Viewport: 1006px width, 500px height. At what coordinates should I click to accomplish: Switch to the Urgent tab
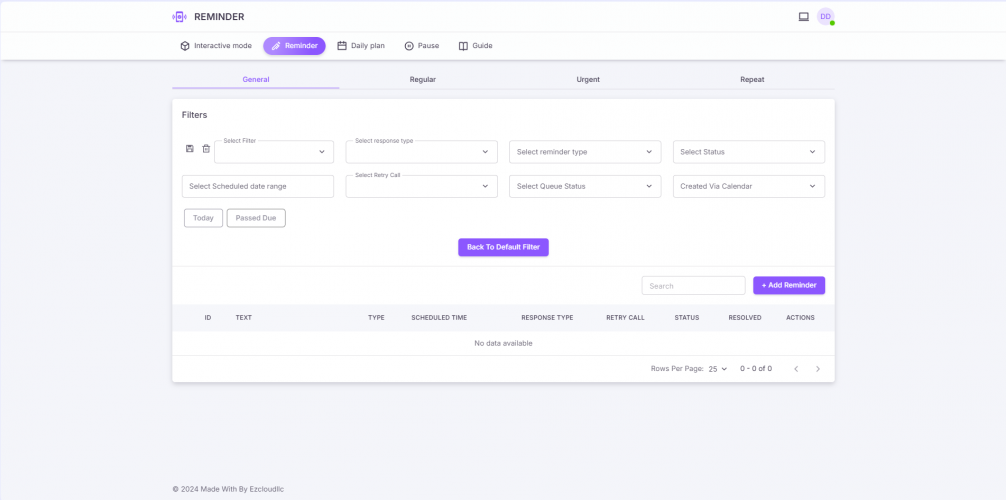pos(588,80)
